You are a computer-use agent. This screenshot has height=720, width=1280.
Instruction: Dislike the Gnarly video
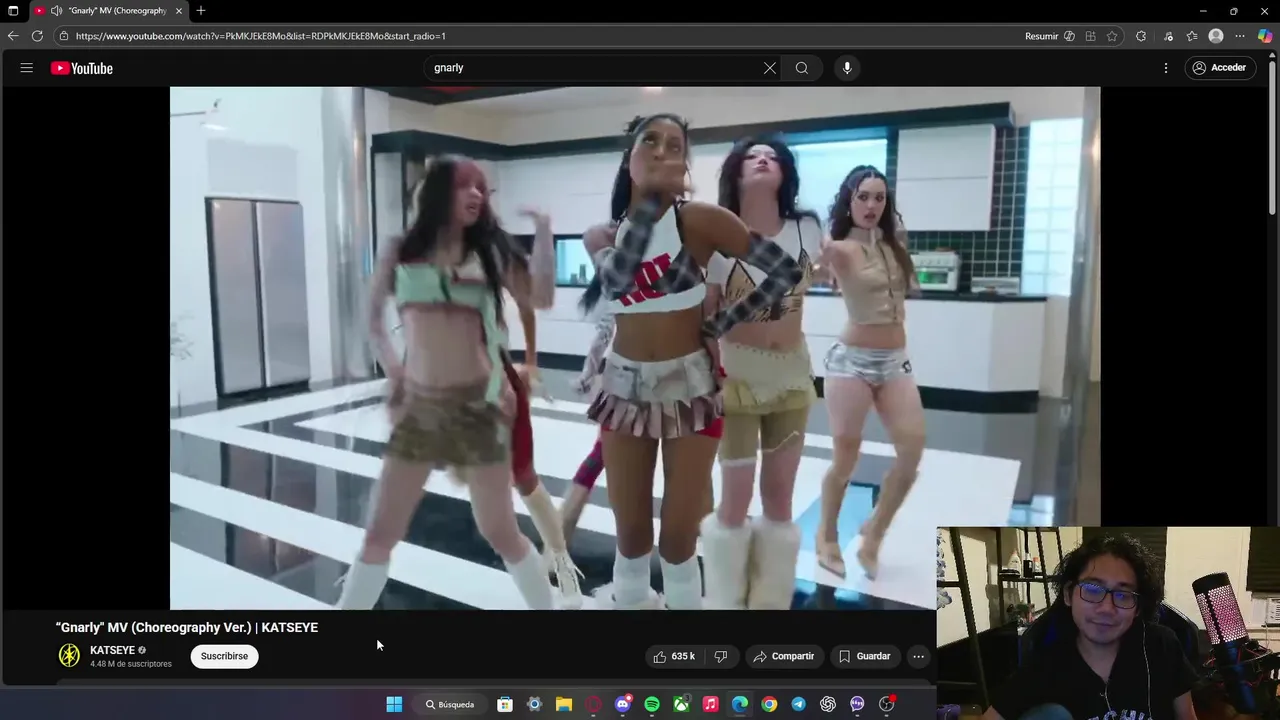(721, 656)
